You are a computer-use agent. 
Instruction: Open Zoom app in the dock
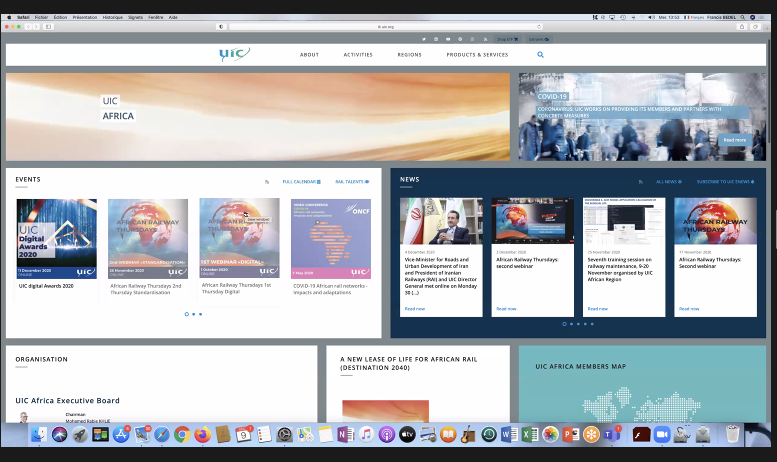pyautogui.click(x=661, y=435)
